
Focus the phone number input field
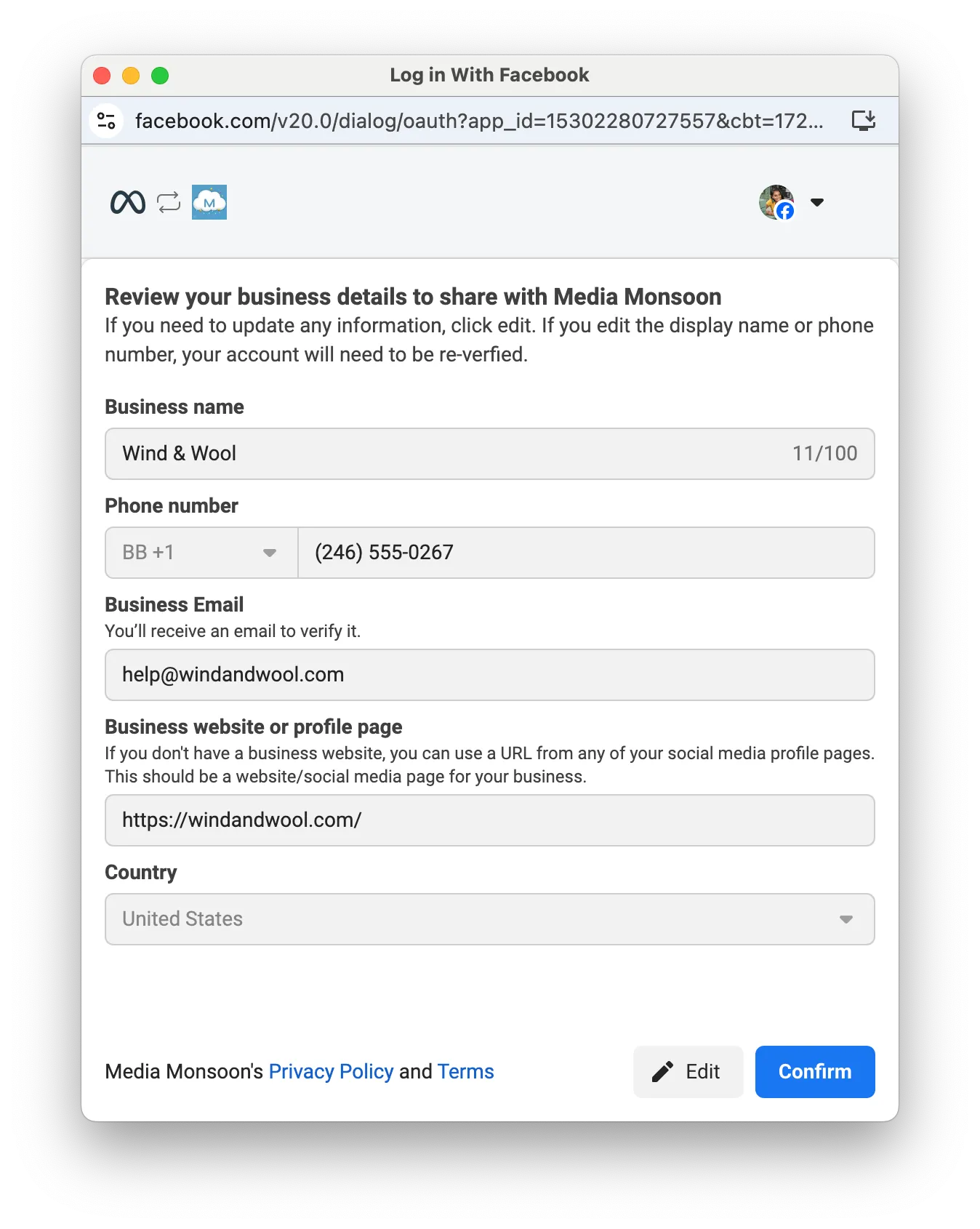point(585,553)
